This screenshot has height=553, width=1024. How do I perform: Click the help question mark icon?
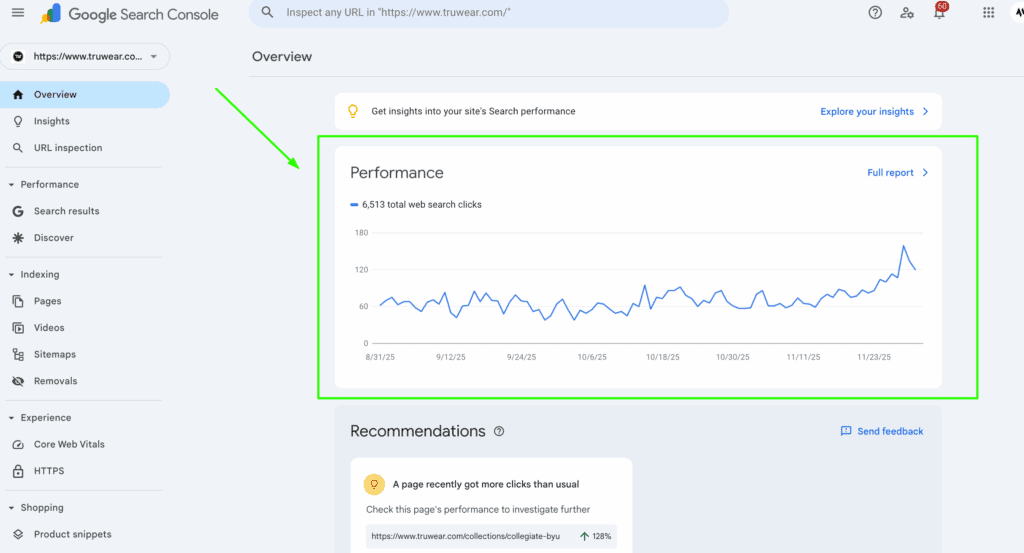875,13
